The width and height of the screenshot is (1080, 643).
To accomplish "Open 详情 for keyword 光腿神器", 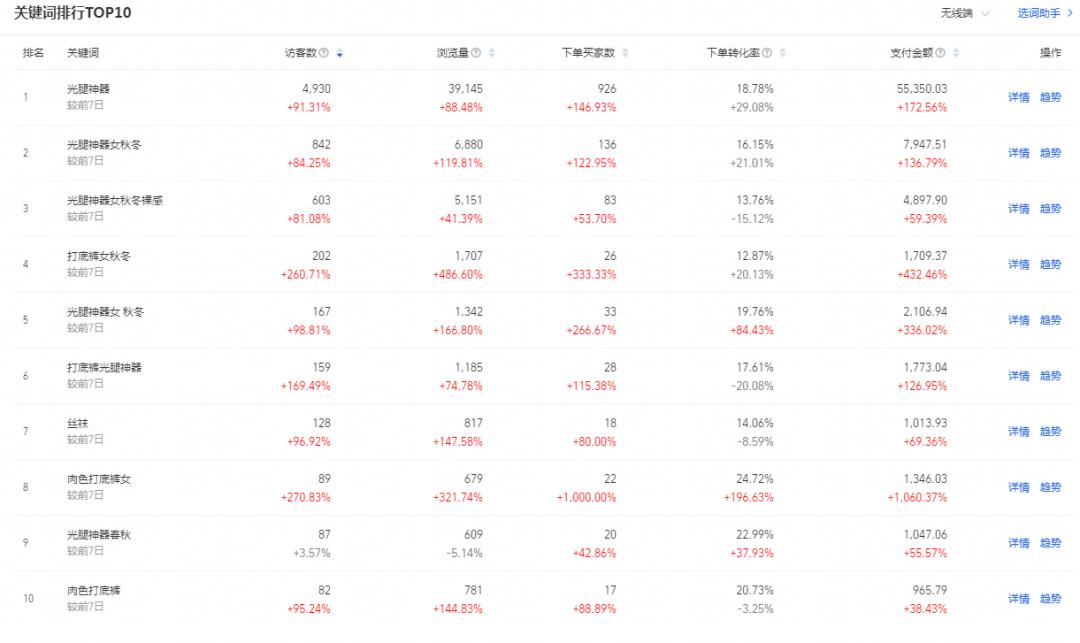I will (1018, 96).
